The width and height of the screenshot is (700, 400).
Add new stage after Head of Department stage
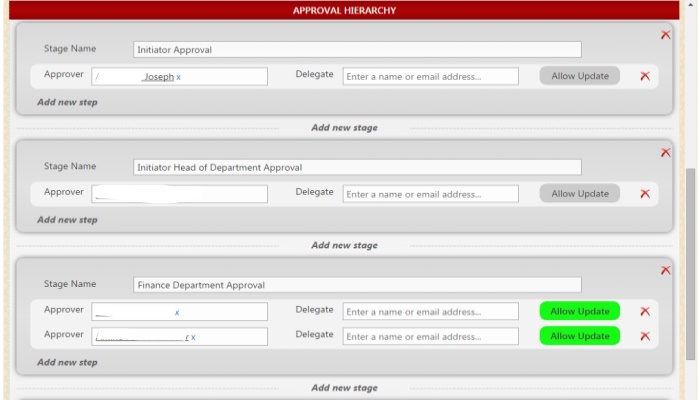tap(344, 245)
